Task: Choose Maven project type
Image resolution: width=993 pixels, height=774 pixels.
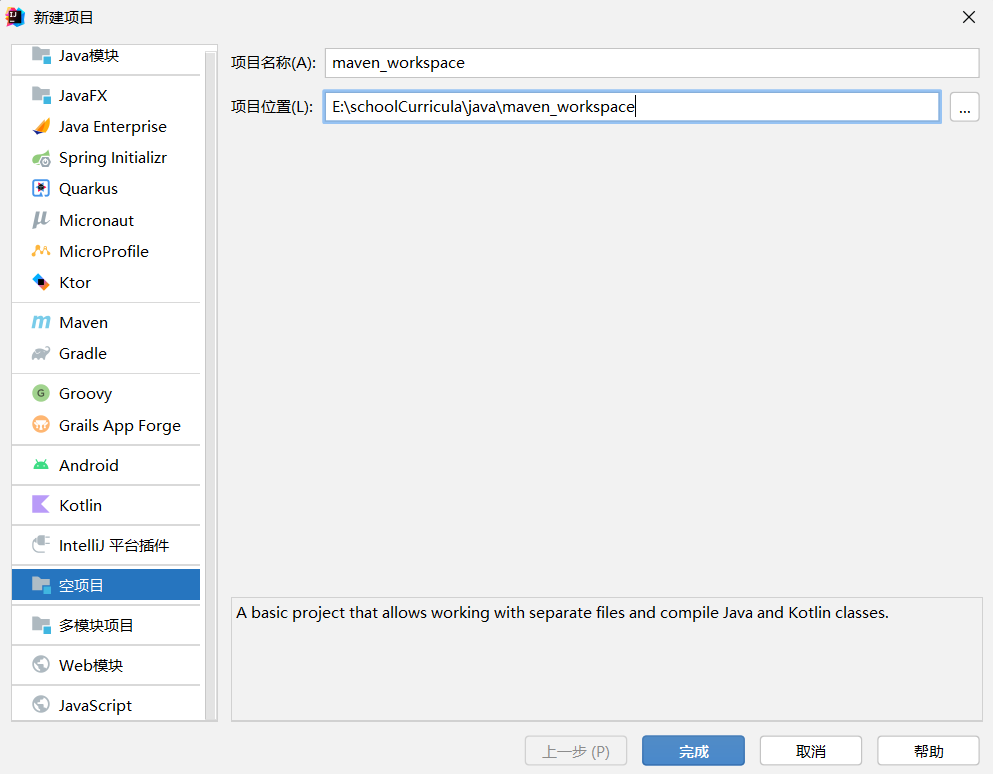Action: point(106,322)
